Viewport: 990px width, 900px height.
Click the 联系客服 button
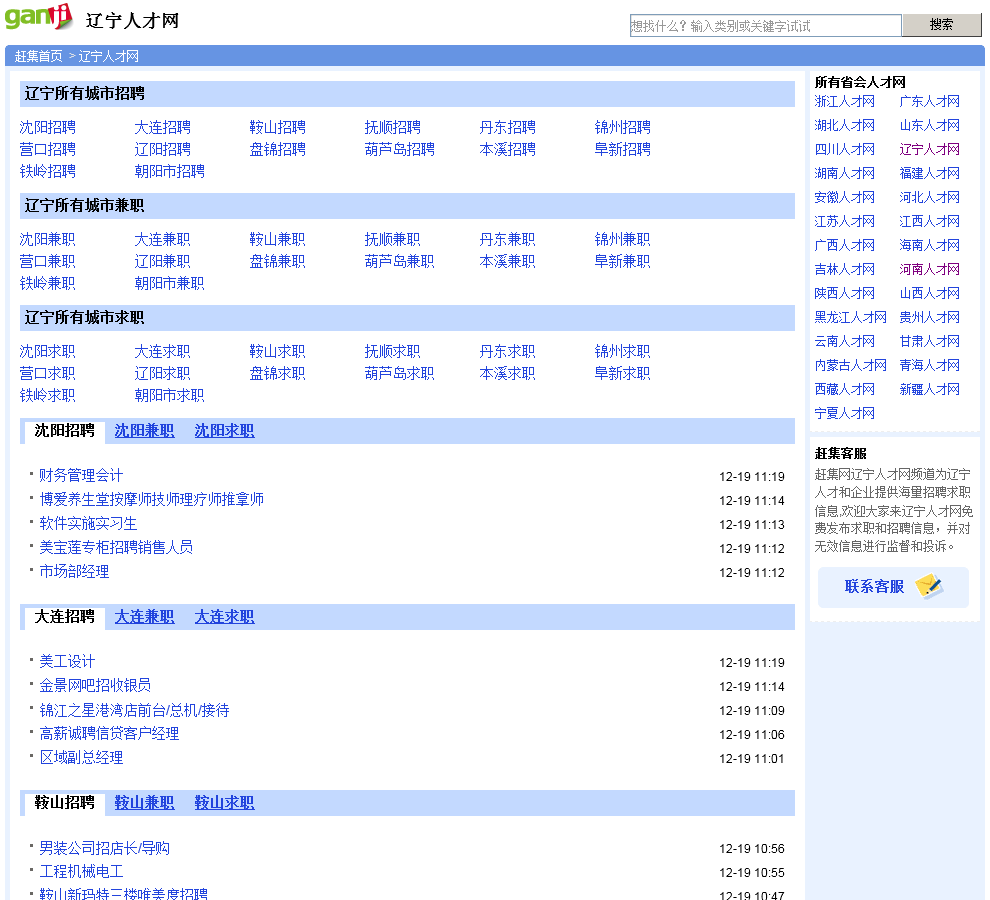coord(893,587)
